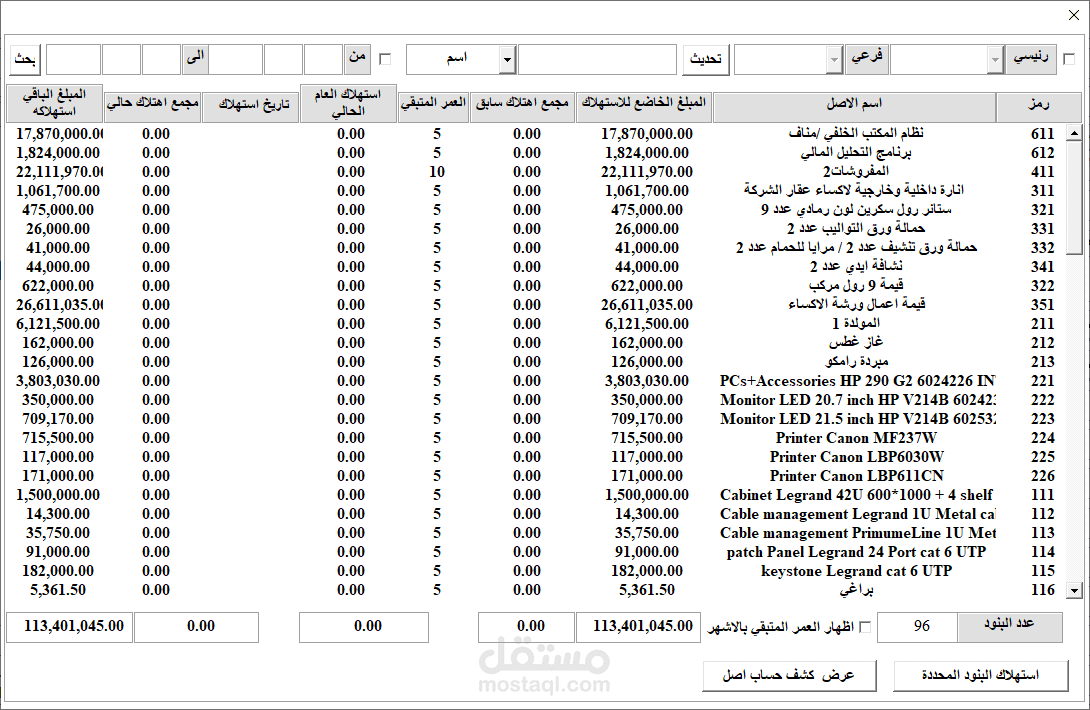Select asset نشافة ايدي عدد 2

[x=536, y=267]
